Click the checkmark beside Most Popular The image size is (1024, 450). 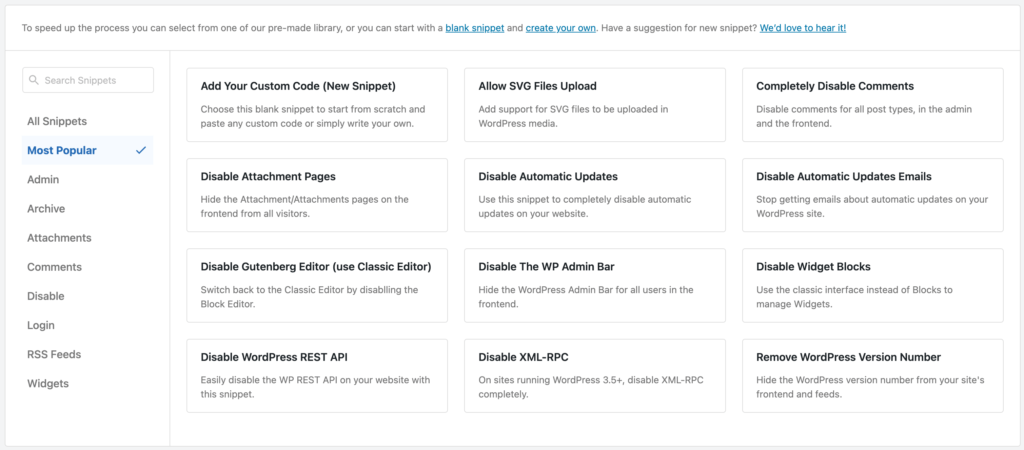tap(140, 150)
